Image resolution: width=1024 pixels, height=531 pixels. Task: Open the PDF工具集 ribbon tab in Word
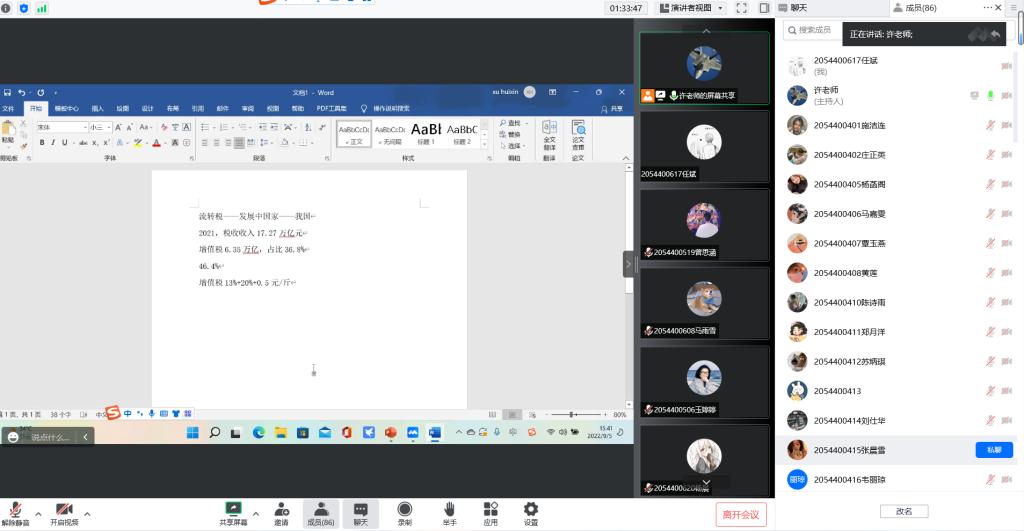332,108
